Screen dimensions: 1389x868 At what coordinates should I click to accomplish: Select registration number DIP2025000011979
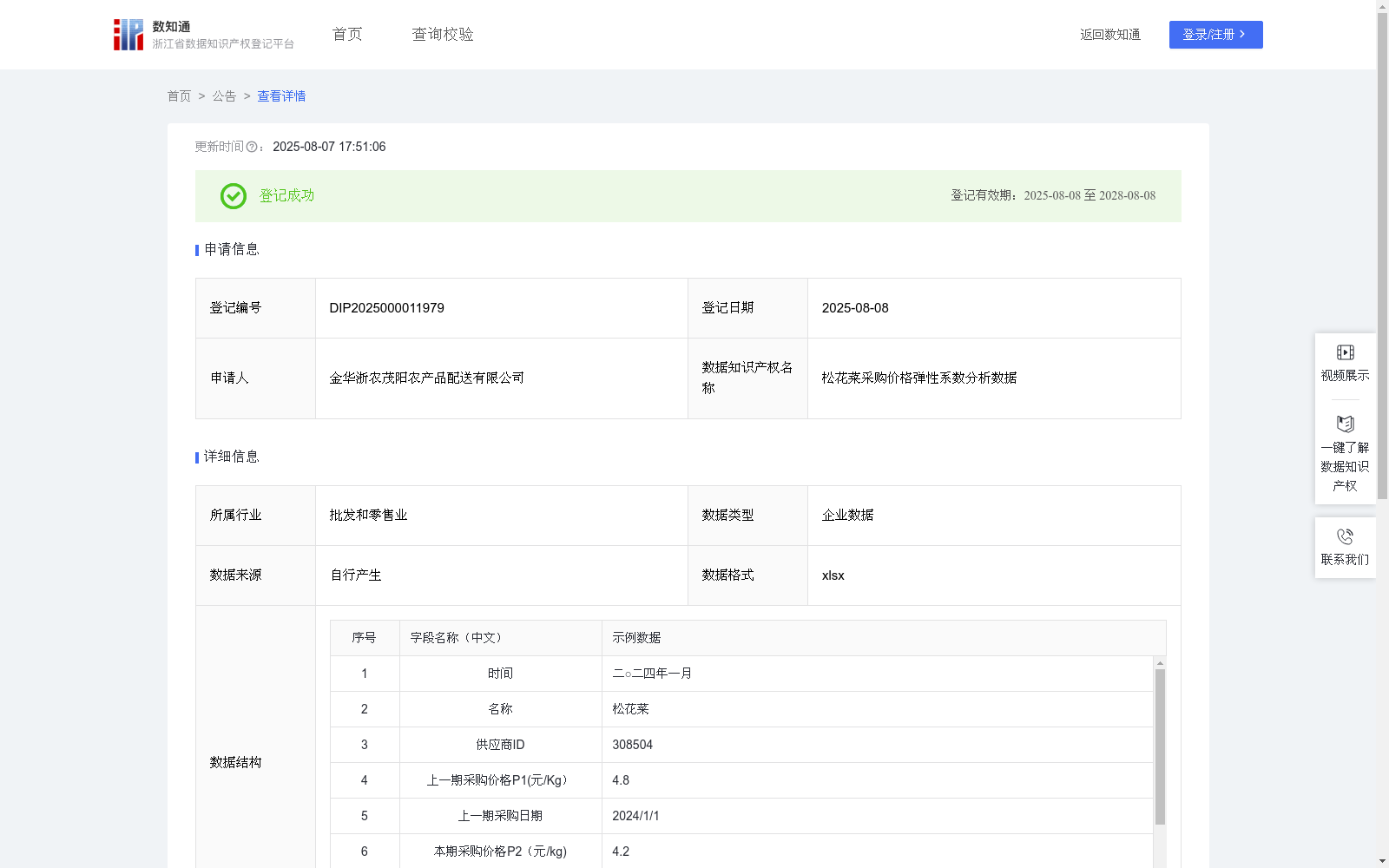tap(386, 308)
